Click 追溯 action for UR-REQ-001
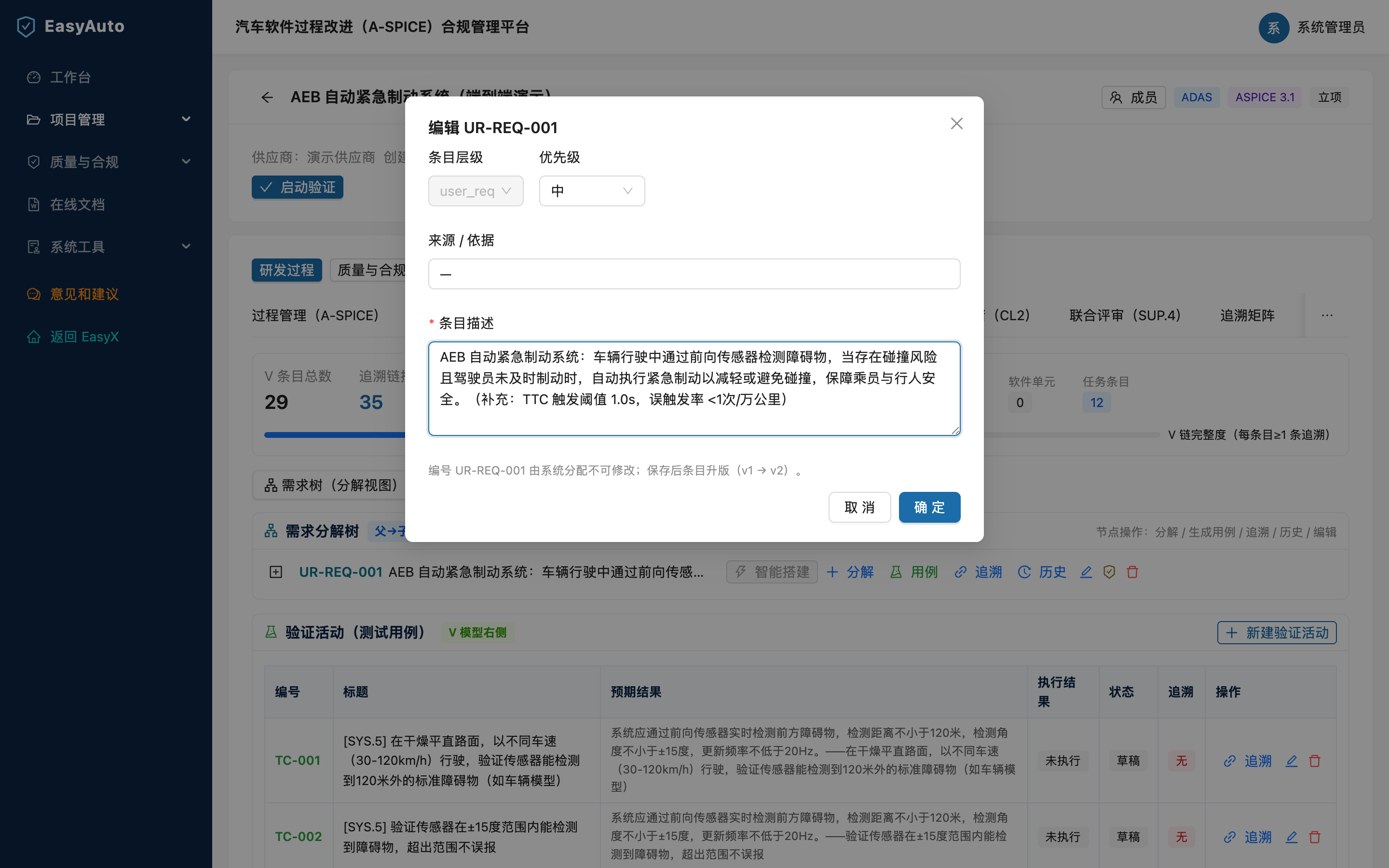Image resolution: width=1389 pixels, height=868 pixels. [x=978, y=572]
